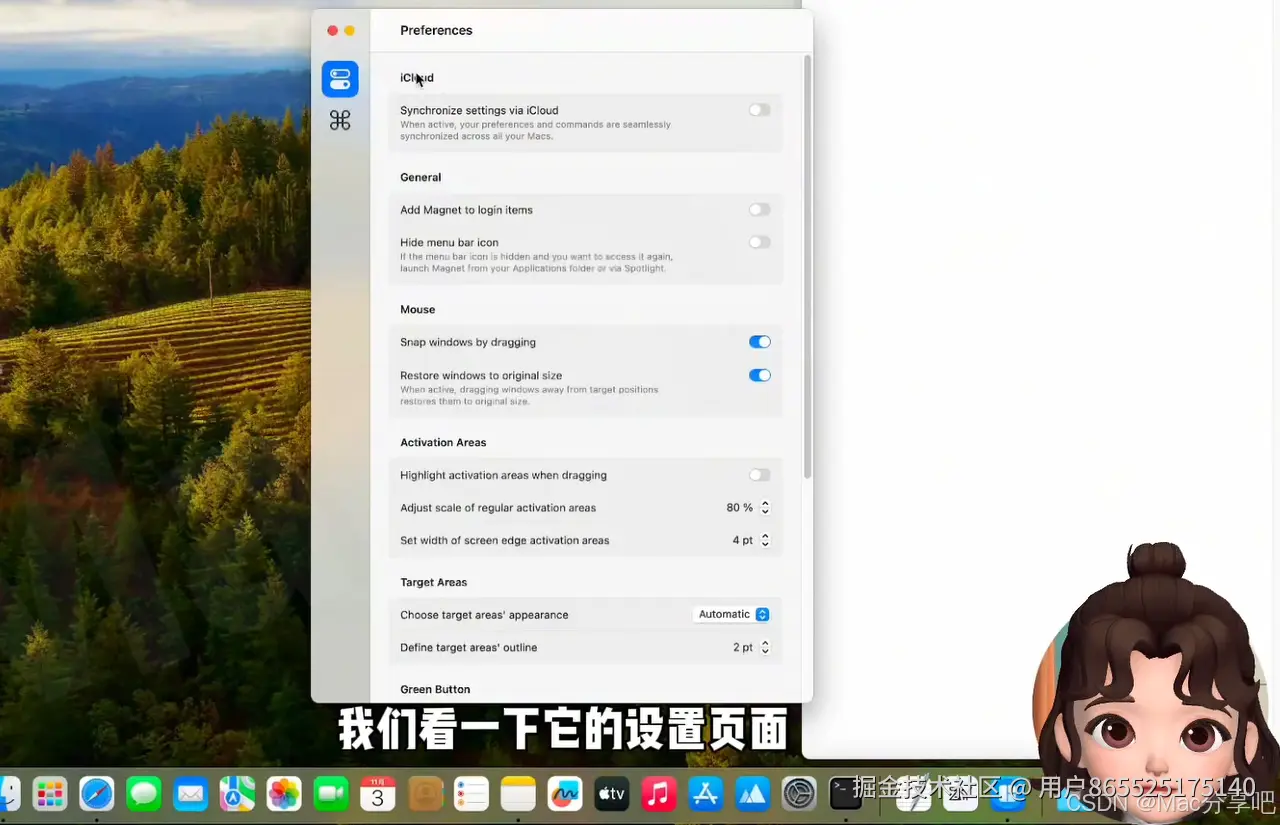Click the screen edge activation width stepper
This screenshot has height=825, width=1280.
coord(765,540)
